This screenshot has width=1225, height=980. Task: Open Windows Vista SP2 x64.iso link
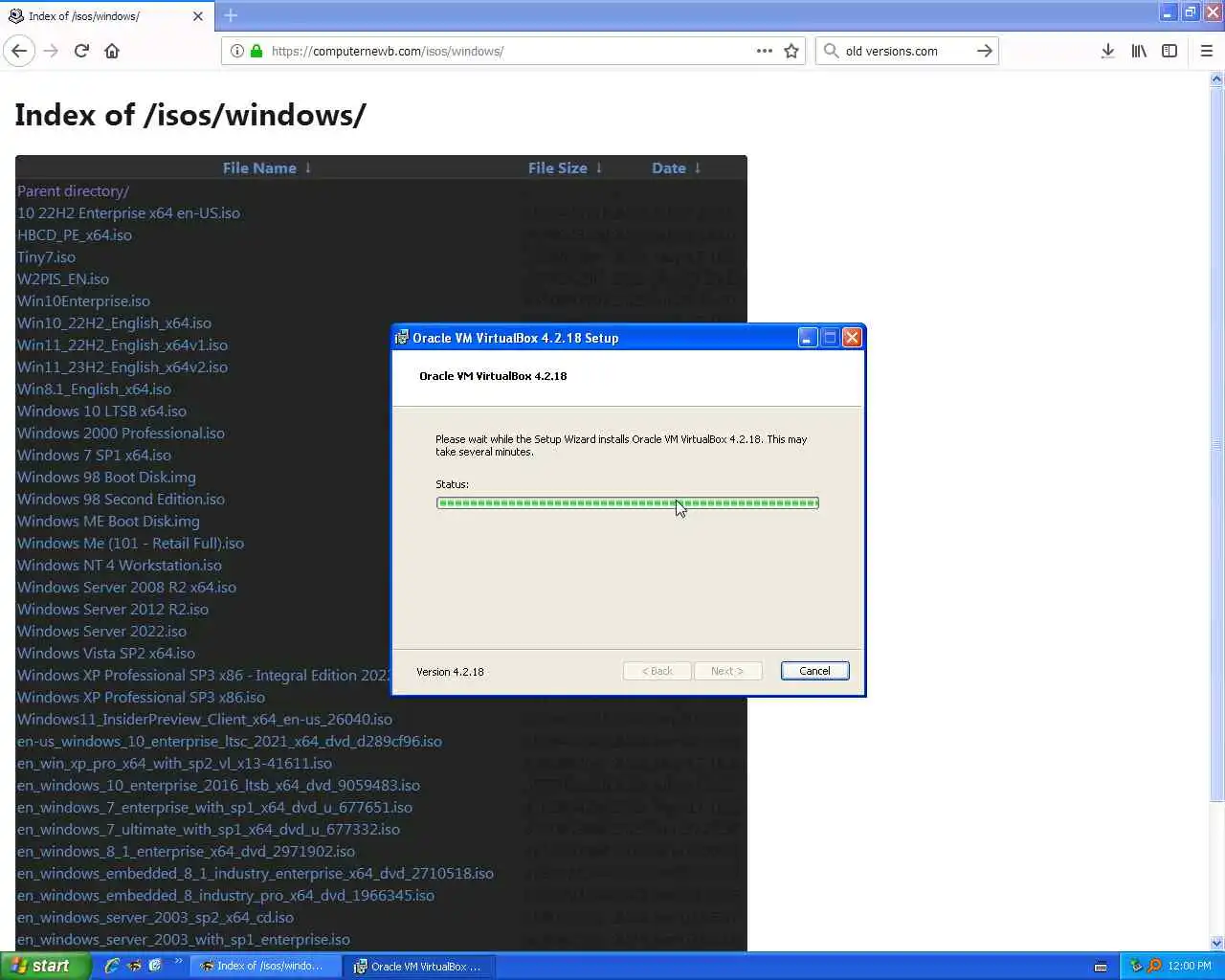106,653
